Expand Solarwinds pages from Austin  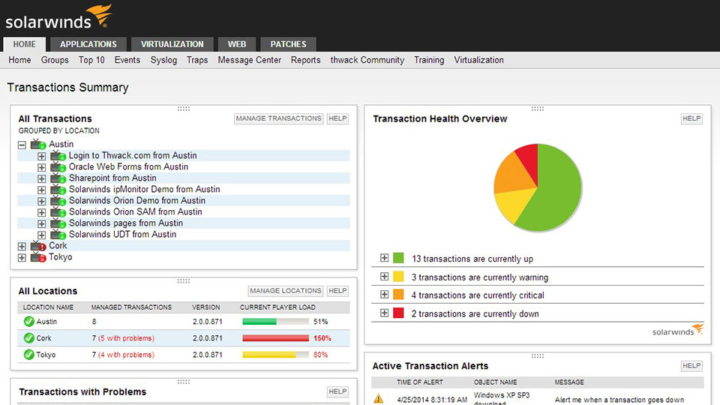pyautogui.click(x=41, y=224)
